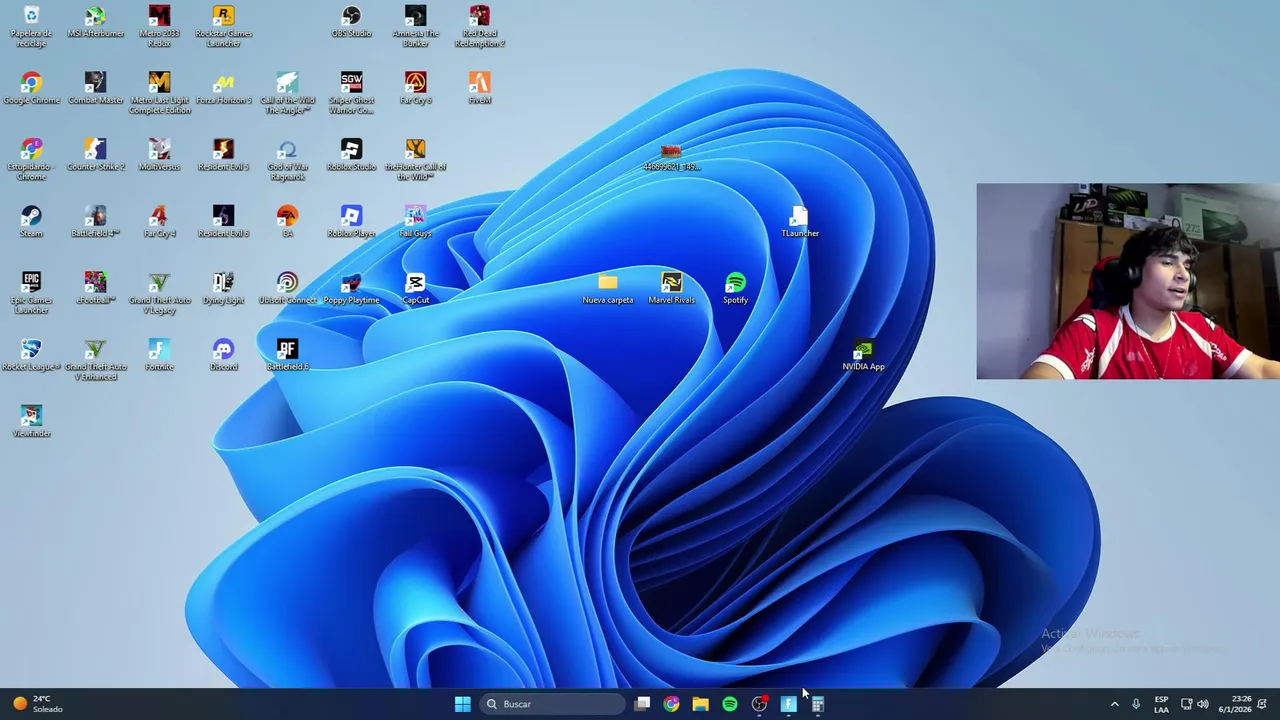Select the TLauncher file icon
This screenshot has height=720, width=1280.
(800, 221)
